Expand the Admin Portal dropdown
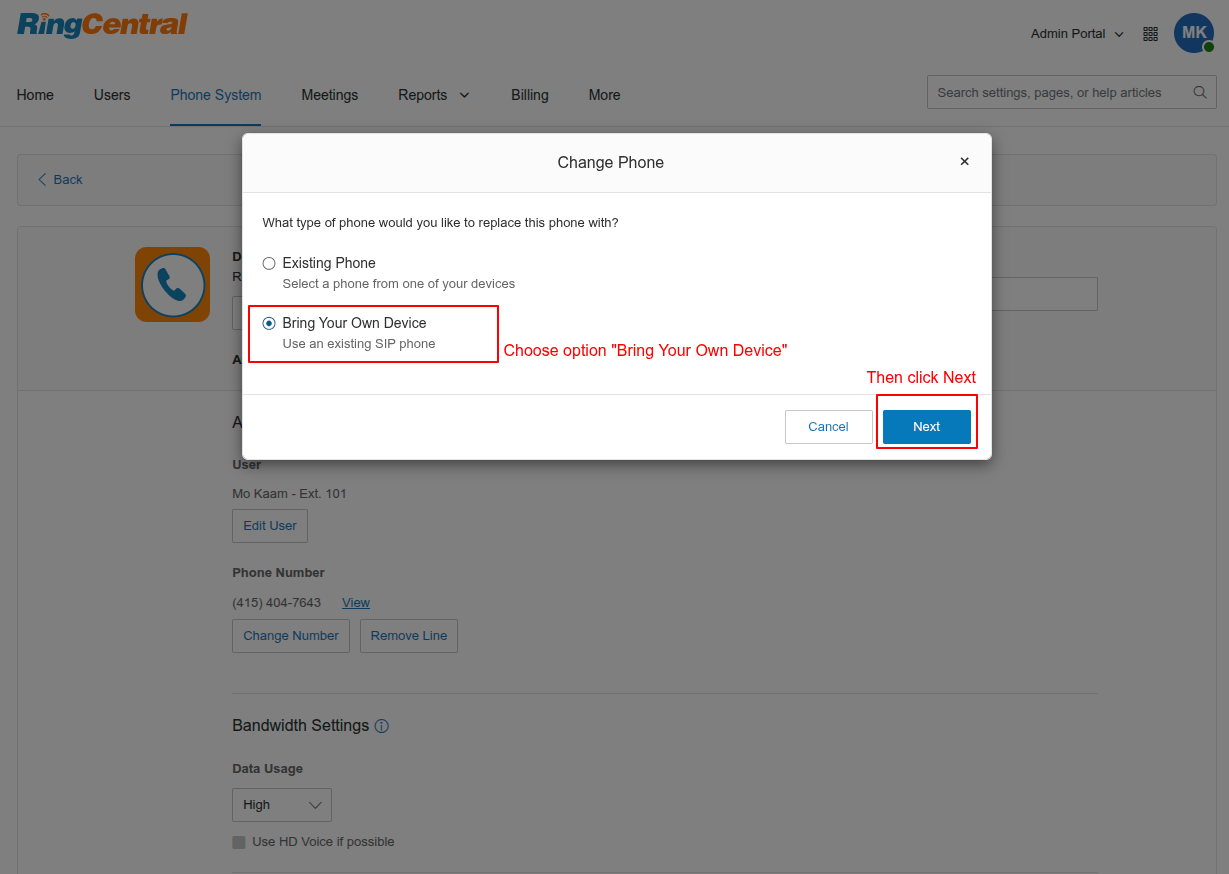This screenshot has height=874, width=1229. [1077, 34]
